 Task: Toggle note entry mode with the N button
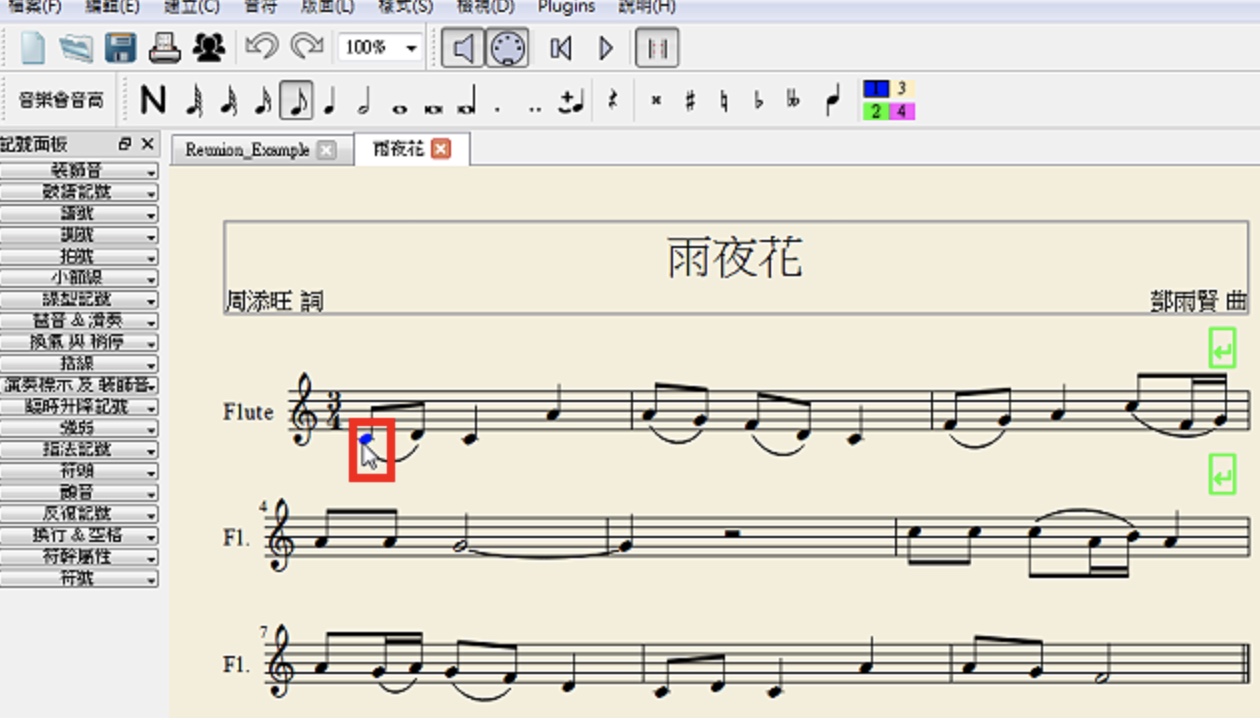pyautogui.click(x=153, y=100)
